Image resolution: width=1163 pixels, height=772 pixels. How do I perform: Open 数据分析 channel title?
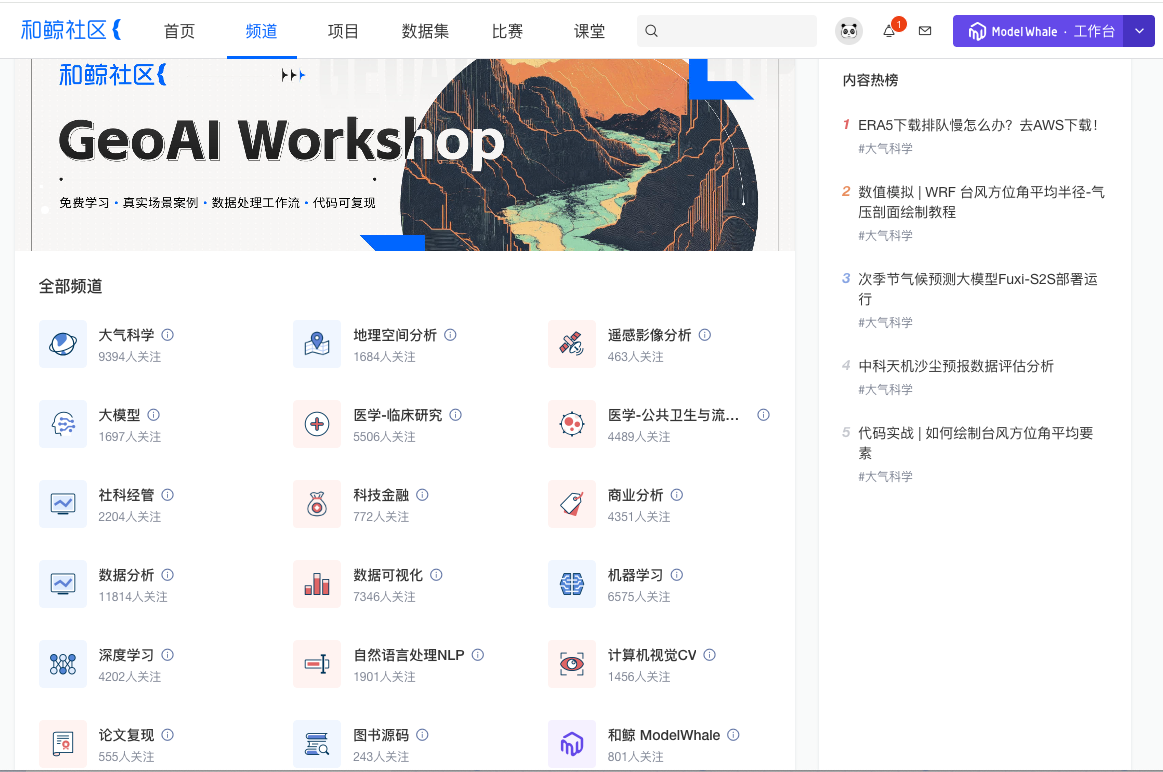[x=126, y=575]
